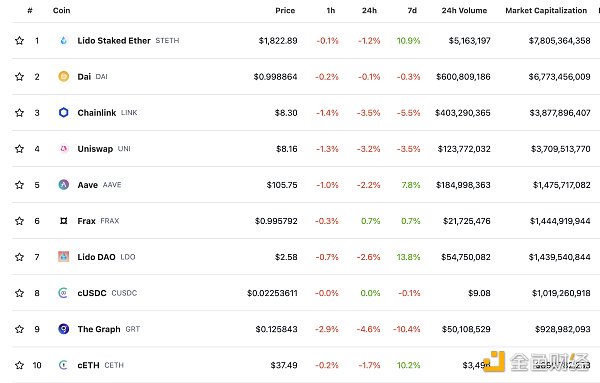Click the Dai coin logo

64,77
